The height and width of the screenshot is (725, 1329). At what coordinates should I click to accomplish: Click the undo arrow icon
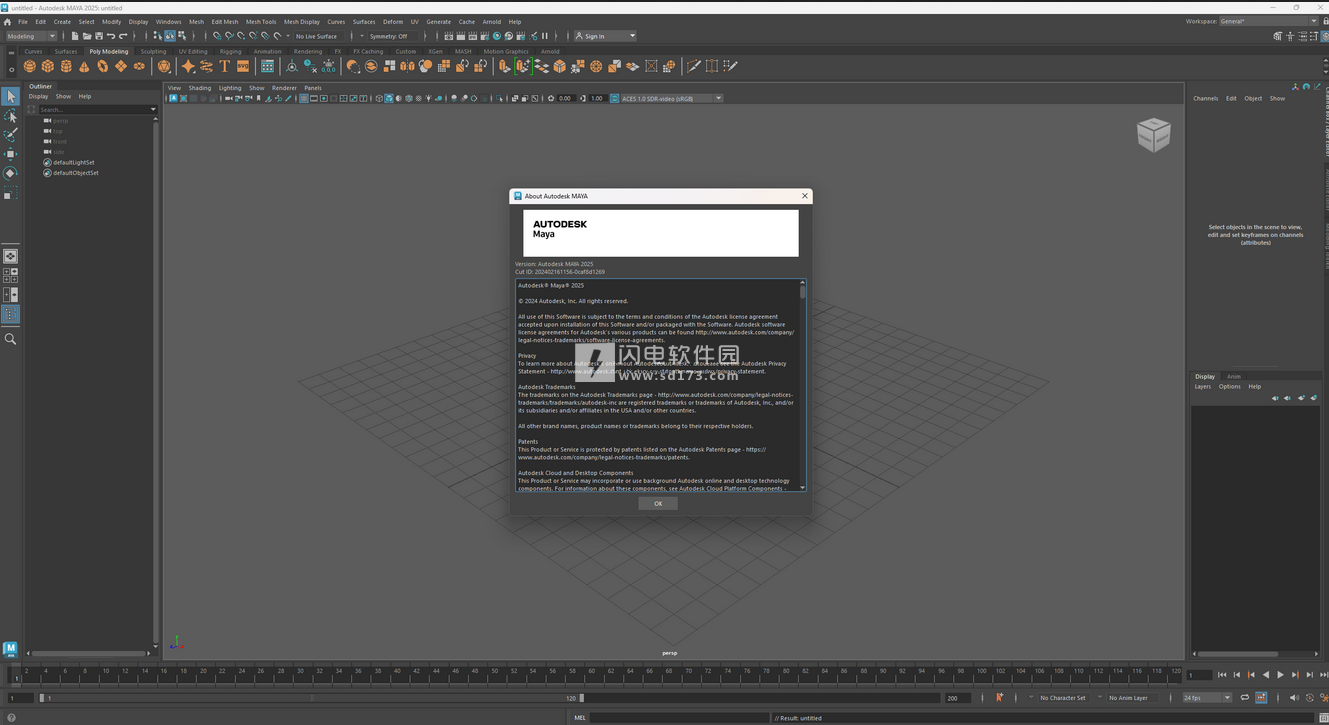point(111,36)
